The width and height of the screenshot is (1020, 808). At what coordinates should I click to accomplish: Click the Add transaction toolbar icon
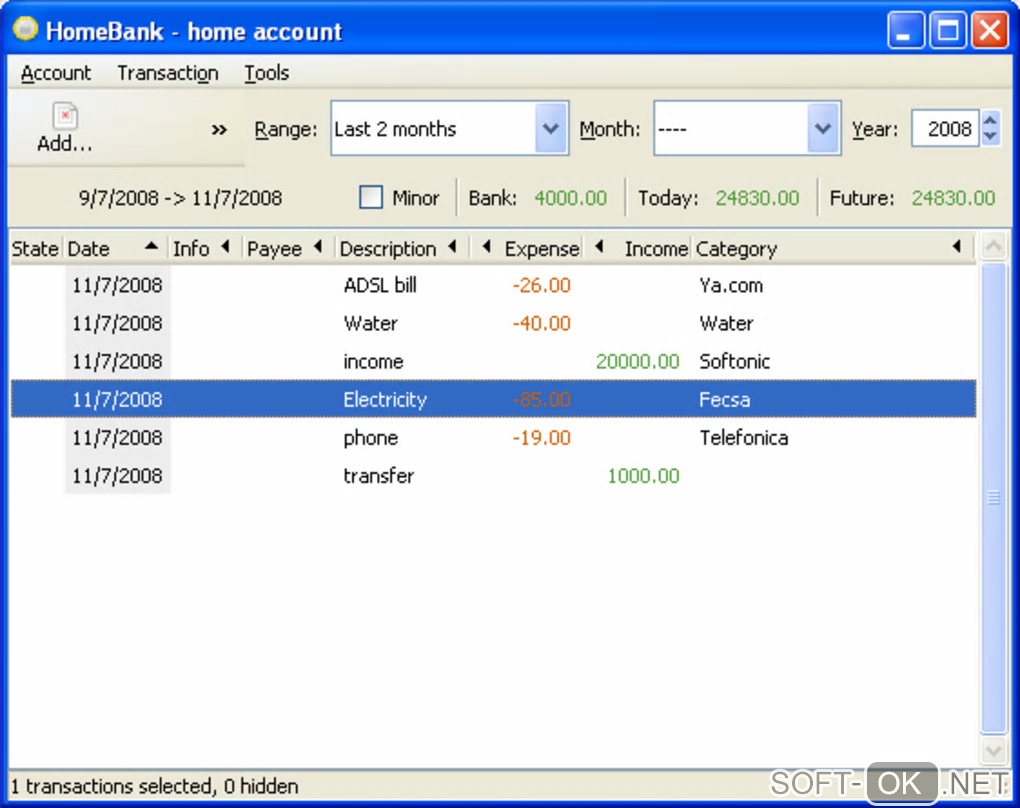click(64, 128)
